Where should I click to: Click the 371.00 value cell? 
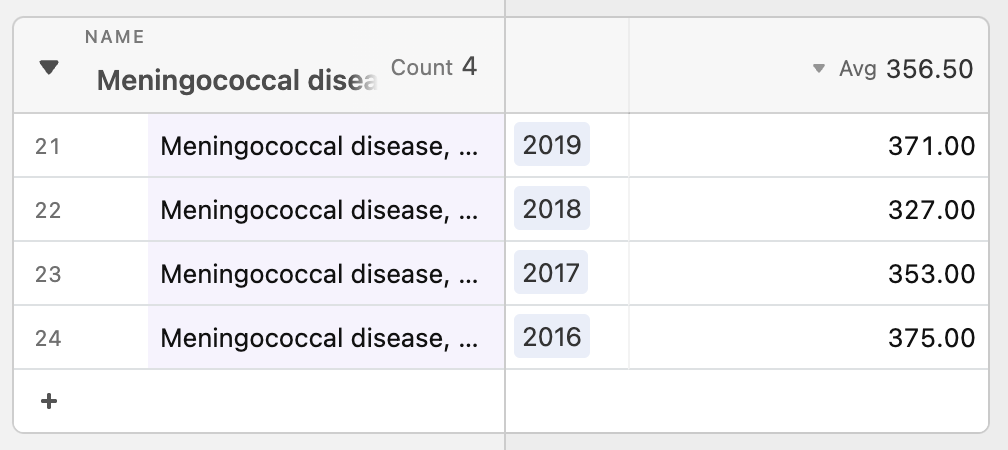tap(809, 145)
